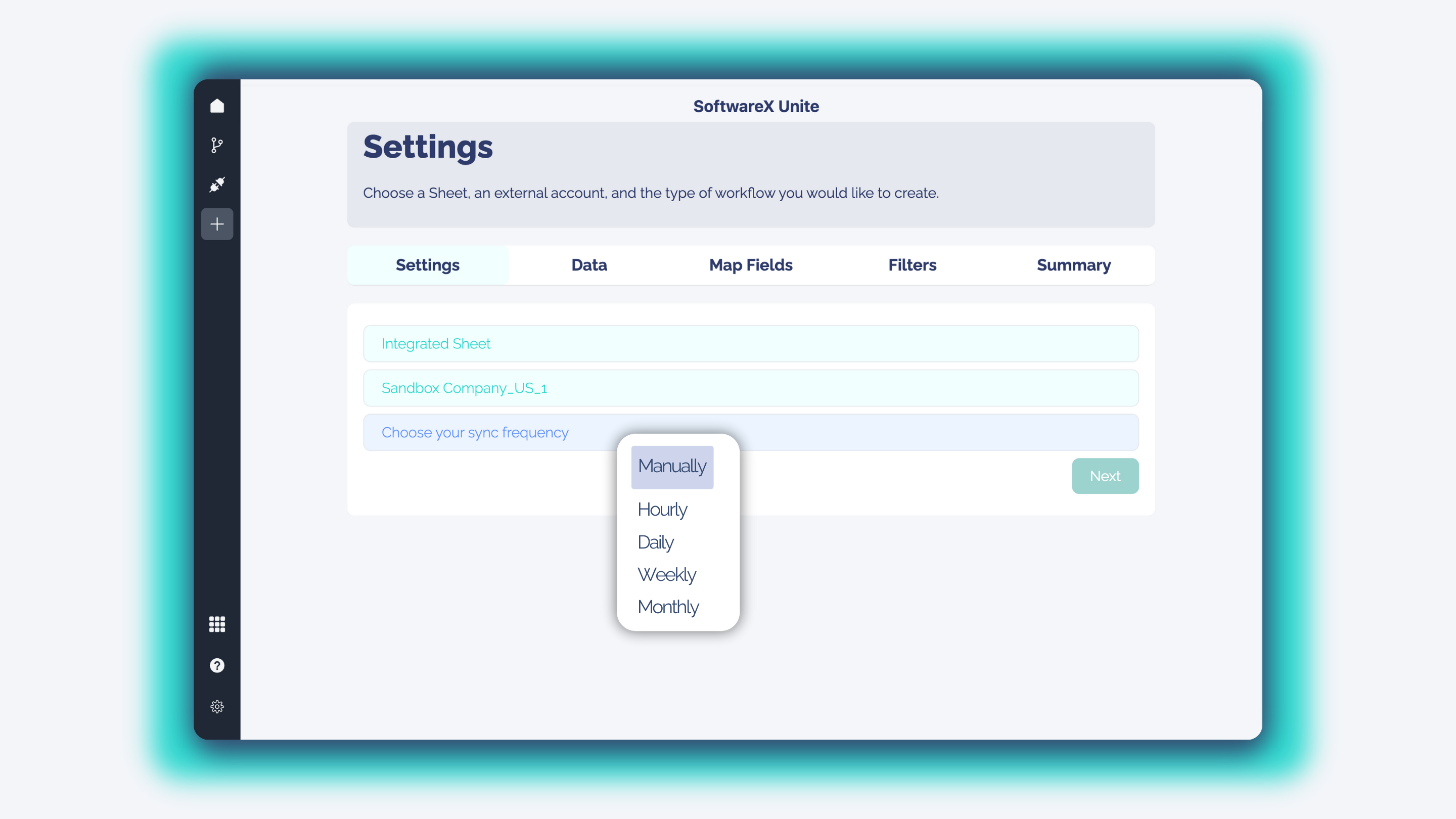Click the Next button

coord(1105,476)
